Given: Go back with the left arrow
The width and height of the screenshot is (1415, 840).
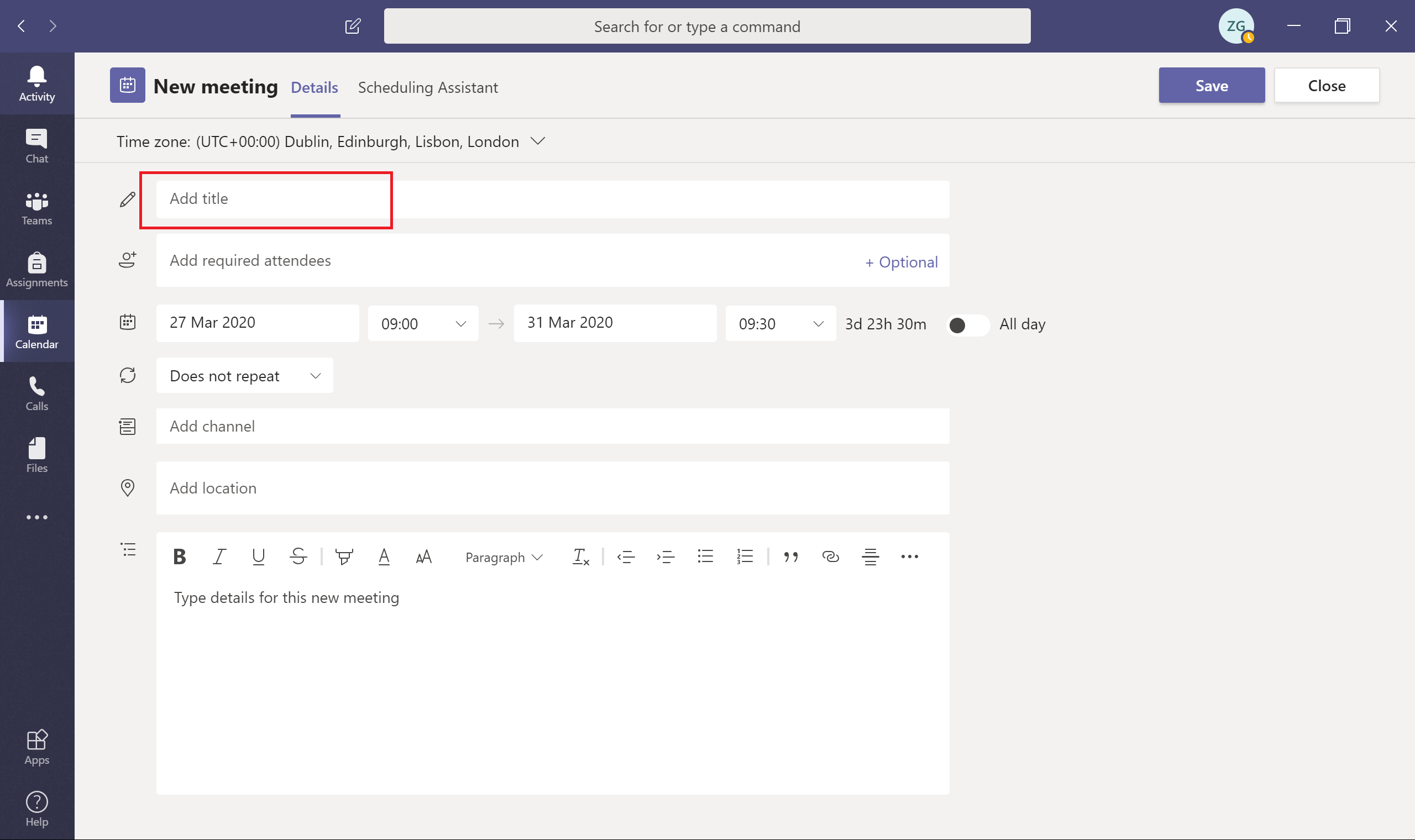Looking at the screenshot, I should [22, 26].
